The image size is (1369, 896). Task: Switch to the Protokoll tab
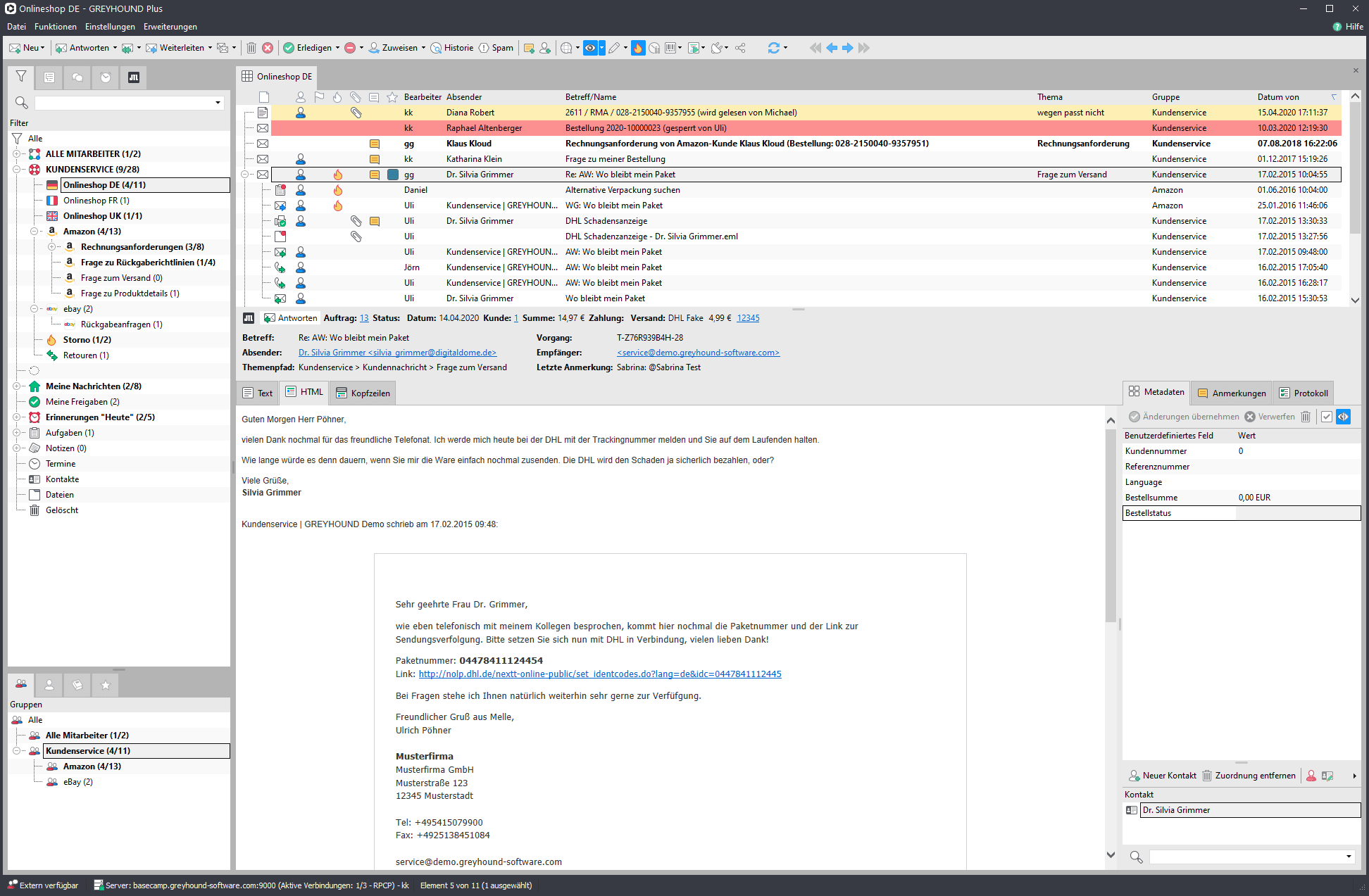coord(1304,393)
